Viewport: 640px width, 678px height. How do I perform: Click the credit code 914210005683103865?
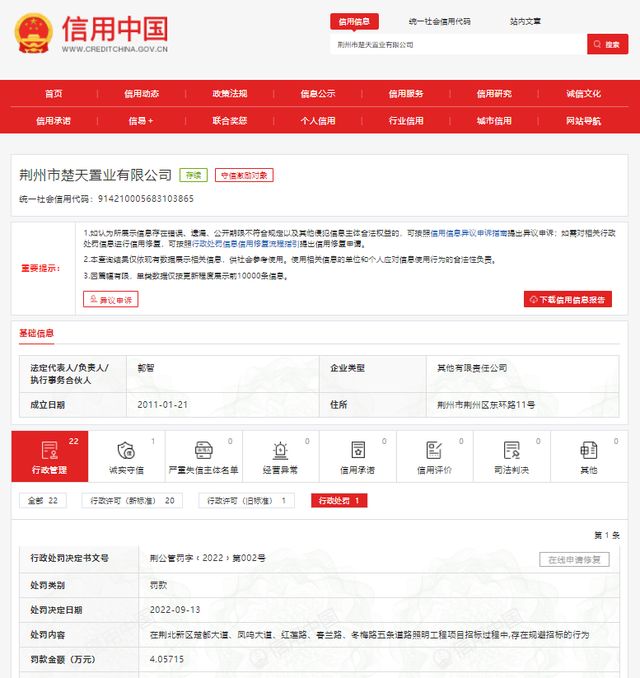[146, 199]
